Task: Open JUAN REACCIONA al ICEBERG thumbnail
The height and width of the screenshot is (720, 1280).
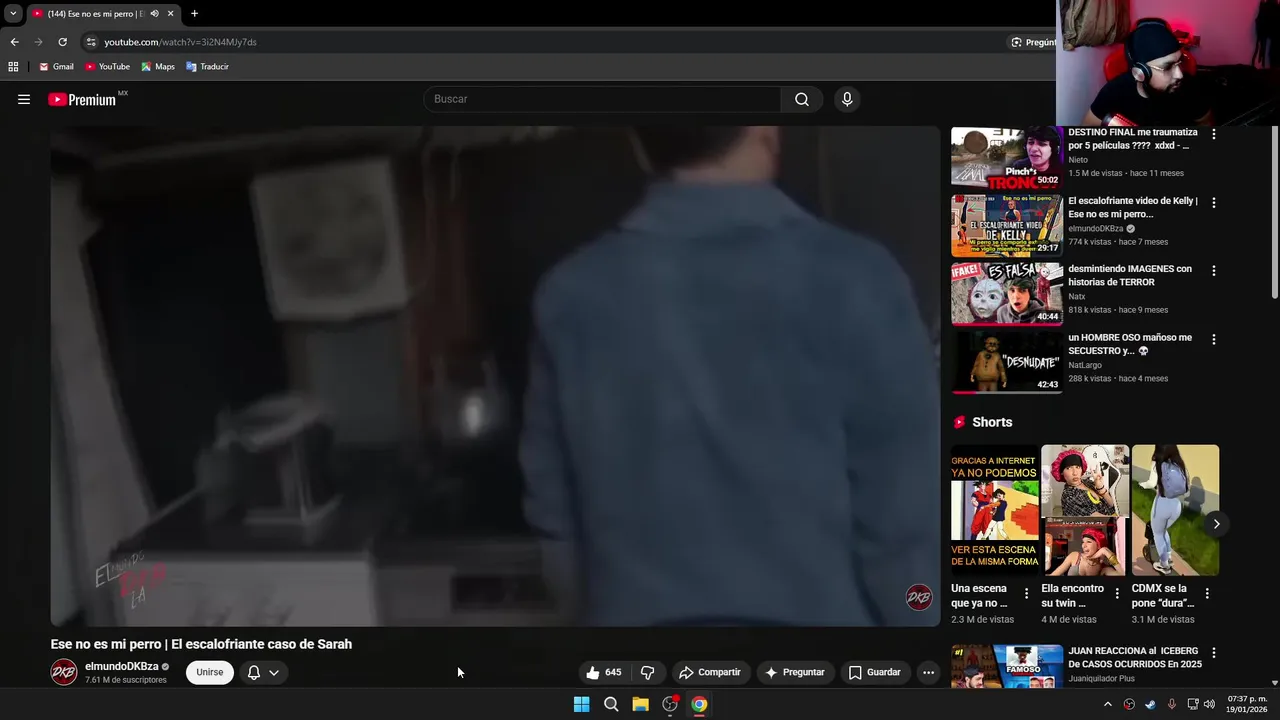Action: [x=1007, y=667]
